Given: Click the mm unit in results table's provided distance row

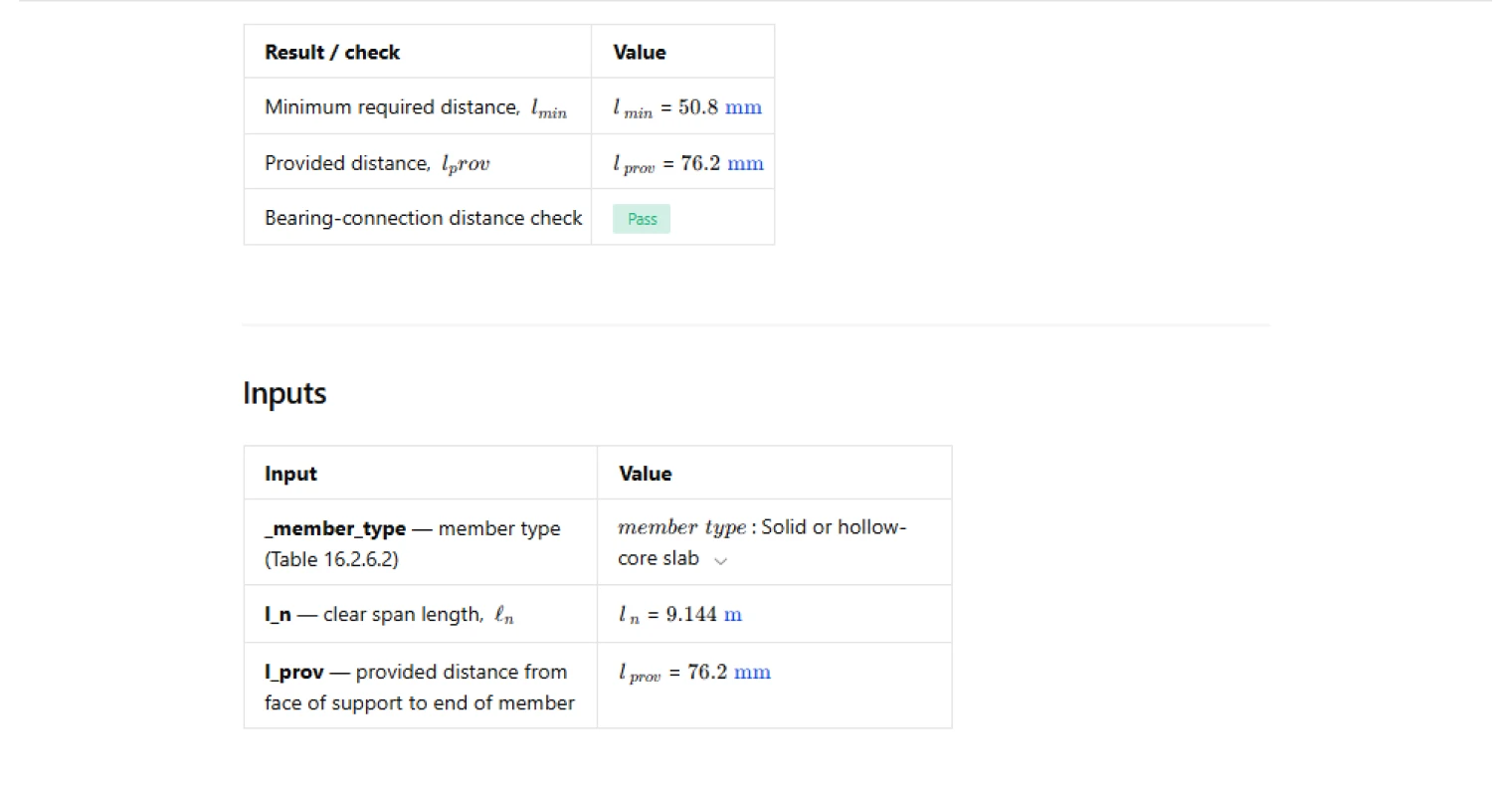Looking at the screenshot, I should pyautogui.click(x=745, y=163).
